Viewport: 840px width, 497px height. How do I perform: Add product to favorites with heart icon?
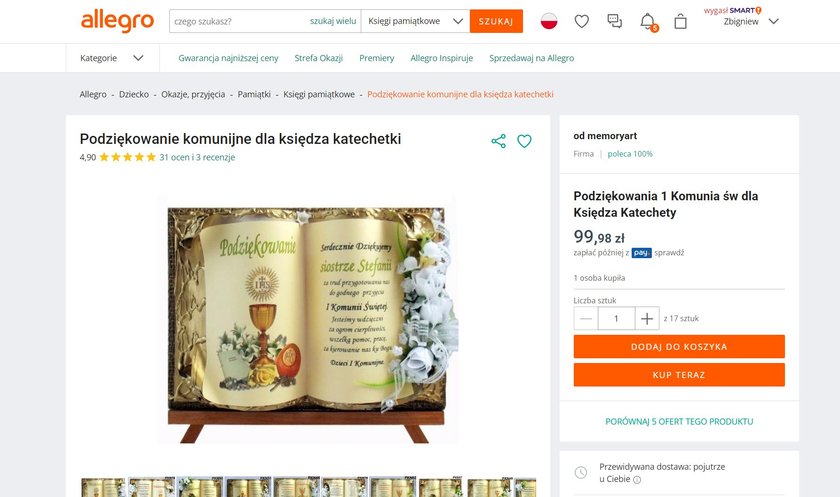coord(524,141)
